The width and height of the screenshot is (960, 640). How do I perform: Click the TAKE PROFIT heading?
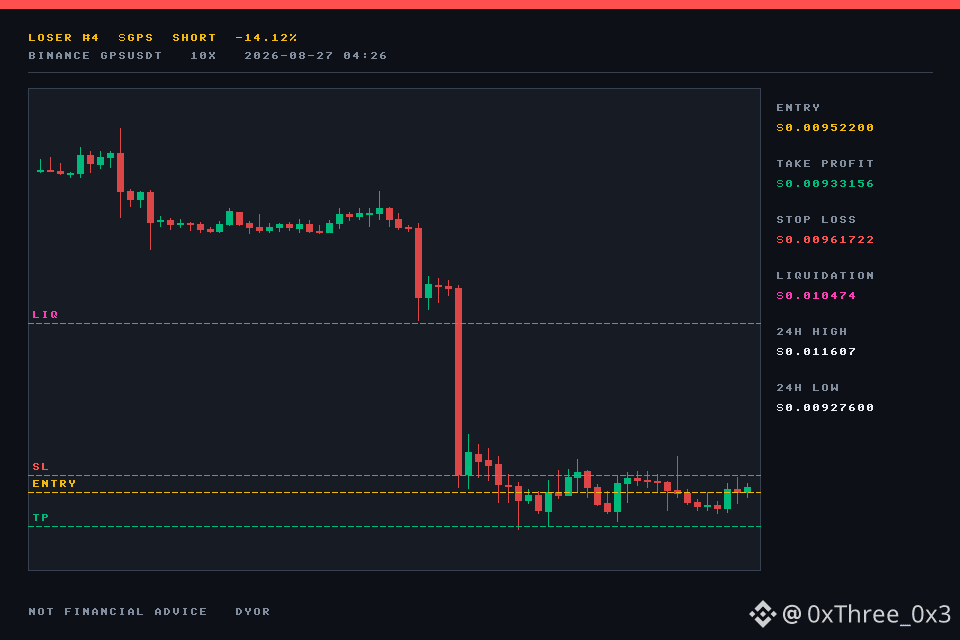click(x=825, y=164)
